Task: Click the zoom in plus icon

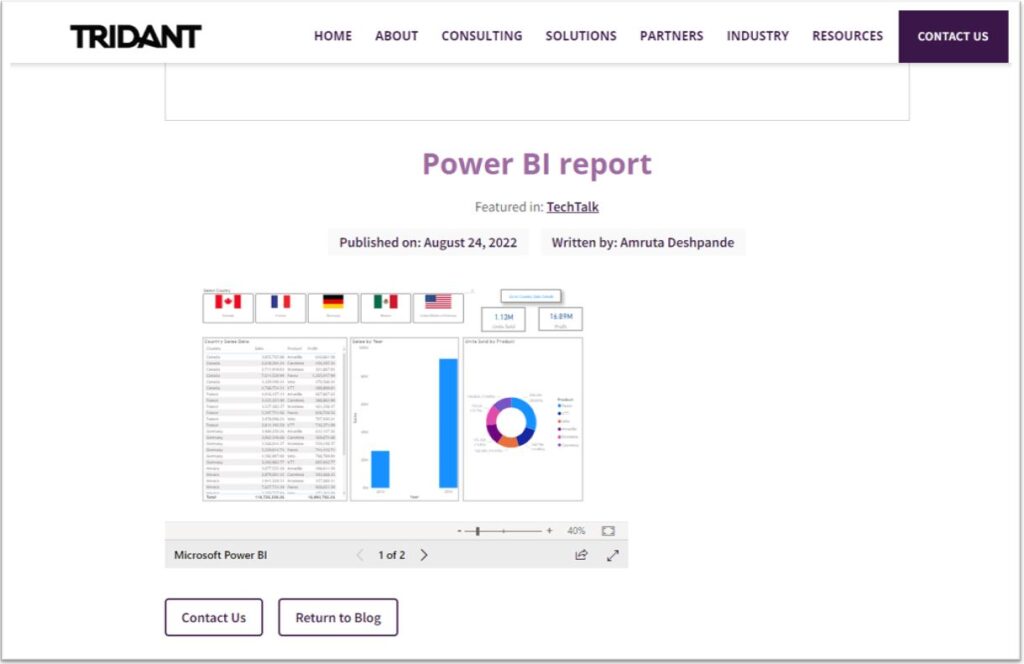Action: coord(548,530)
